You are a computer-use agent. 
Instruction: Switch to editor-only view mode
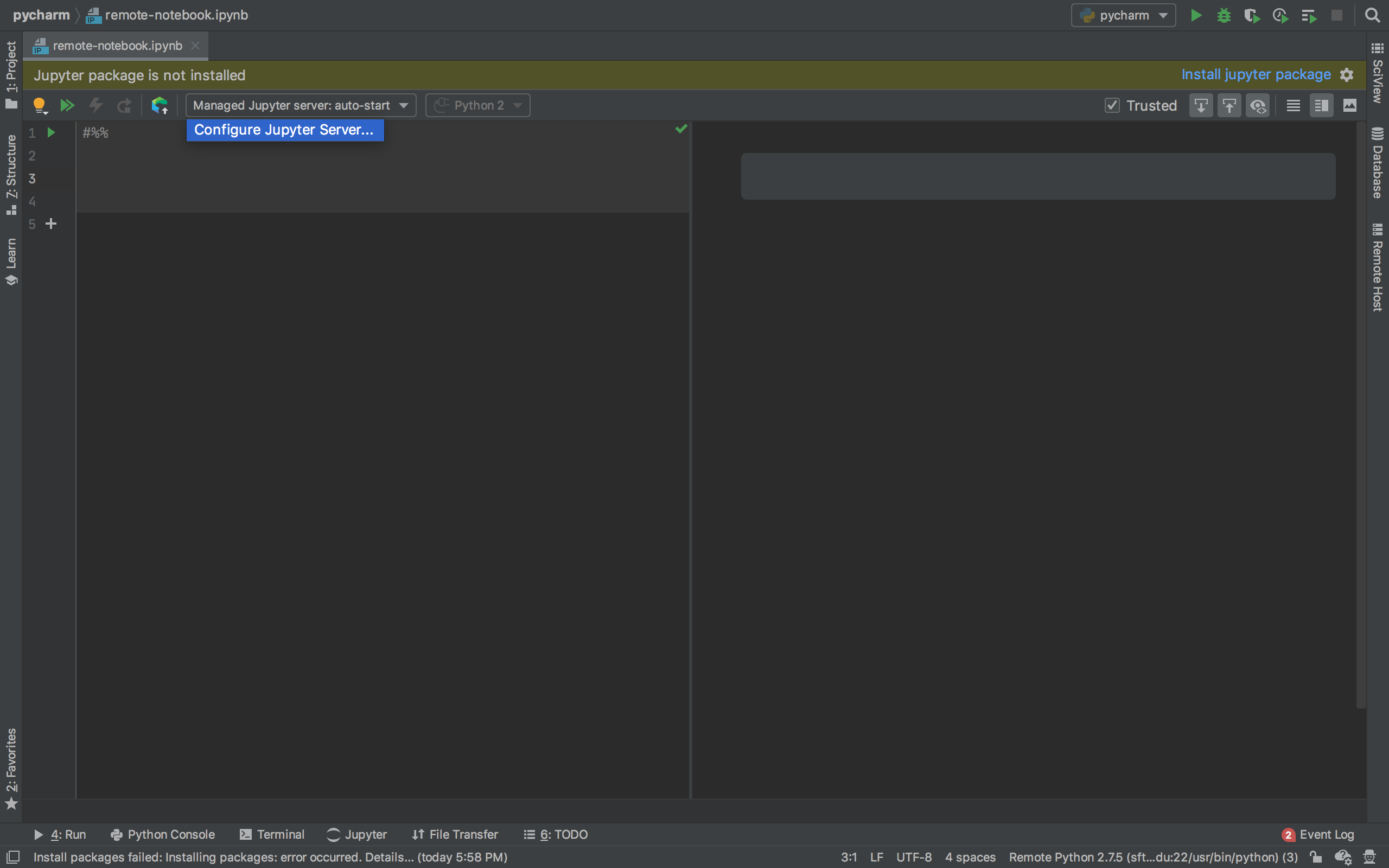[x=1293, y=106]
